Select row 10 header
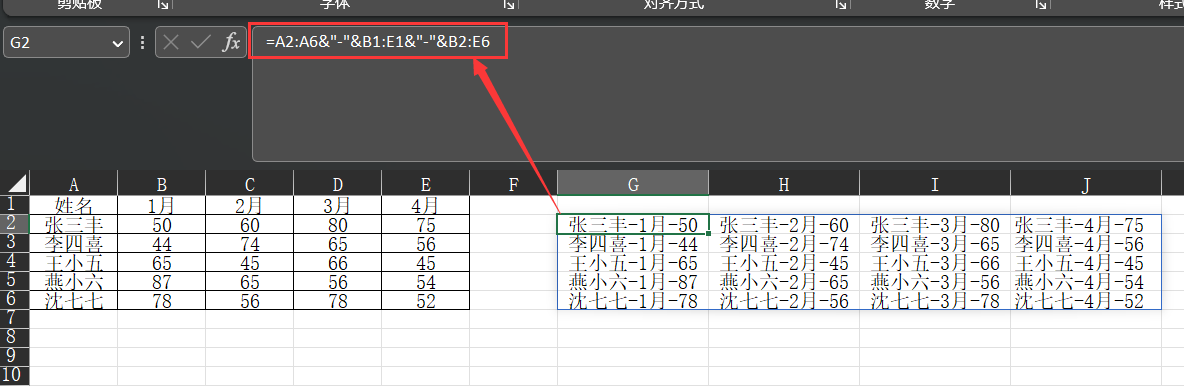The width and height of the screenshot is (1184, 386). point(15,375)
